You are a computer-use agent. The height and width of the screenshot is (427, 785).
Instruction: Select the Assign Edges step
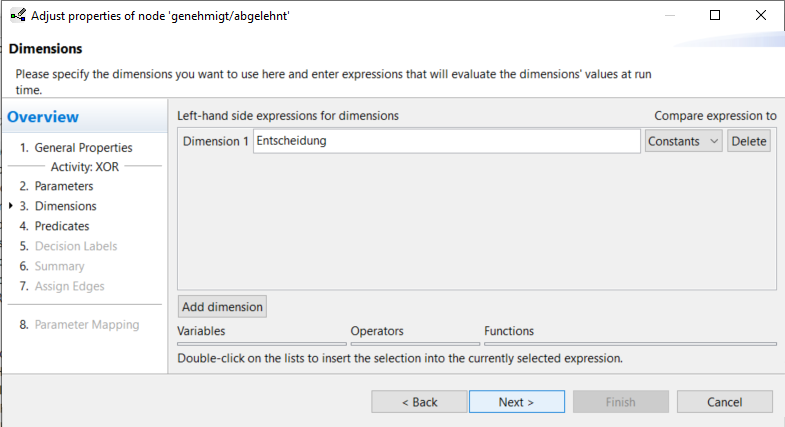pyautogui.click(x=69, y=287)
